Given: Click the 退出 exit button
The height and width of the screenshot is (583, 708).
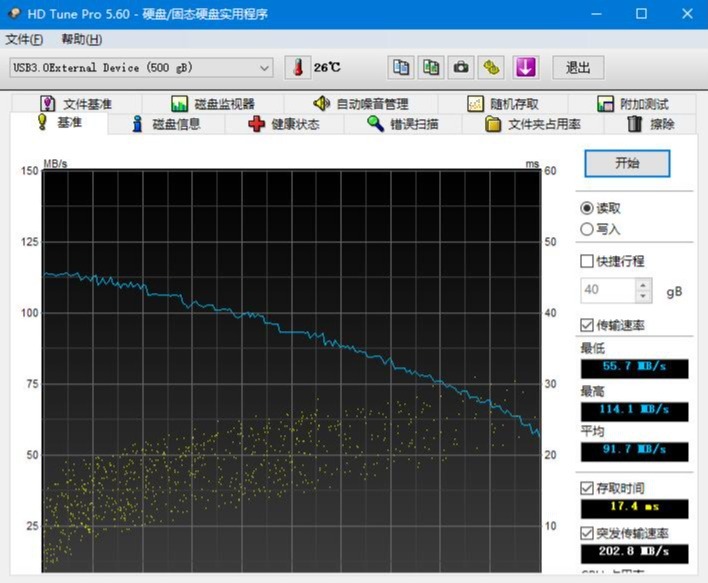Looking at the screenshot, I should coord(578,67).
